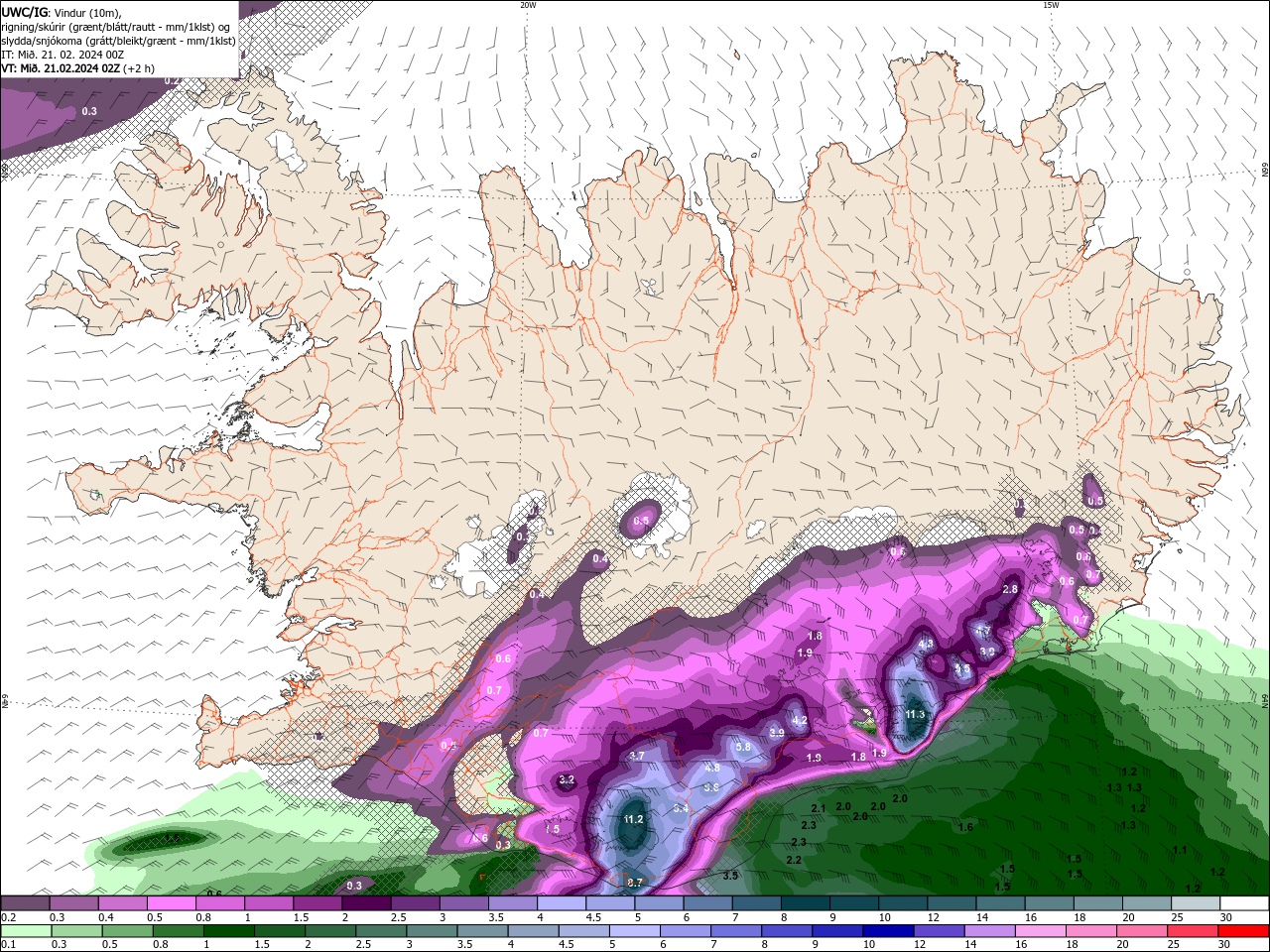Click the 2.8 value label
This screenshot has height=952, width=1270.
[x=1011, y=589]
